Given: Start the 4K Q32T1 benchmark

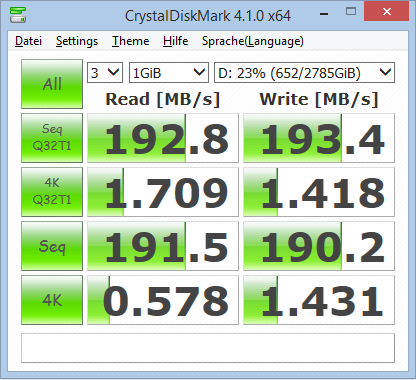Looking at the screenshot, I should coord(52,192).
